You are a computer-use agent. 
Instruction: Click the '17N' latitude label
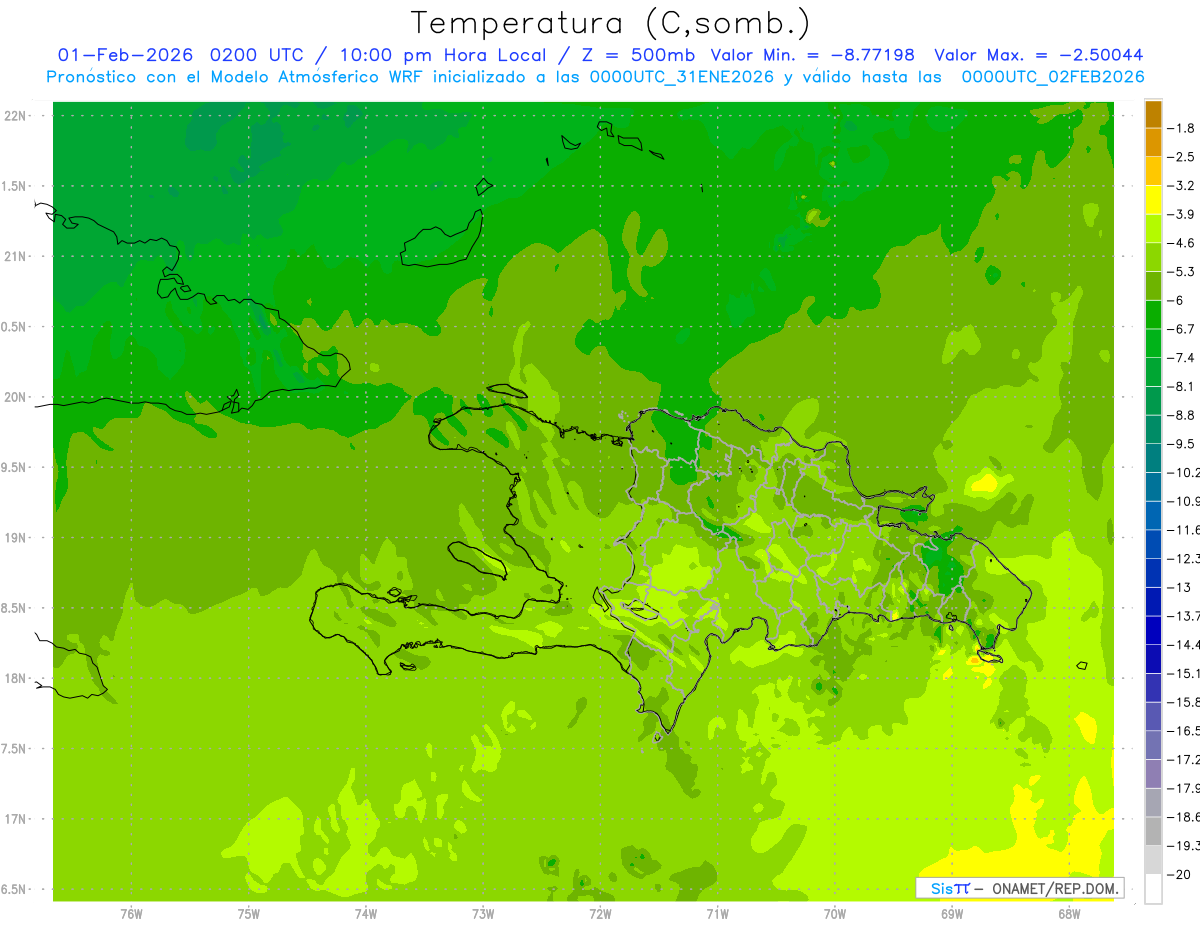16,819
